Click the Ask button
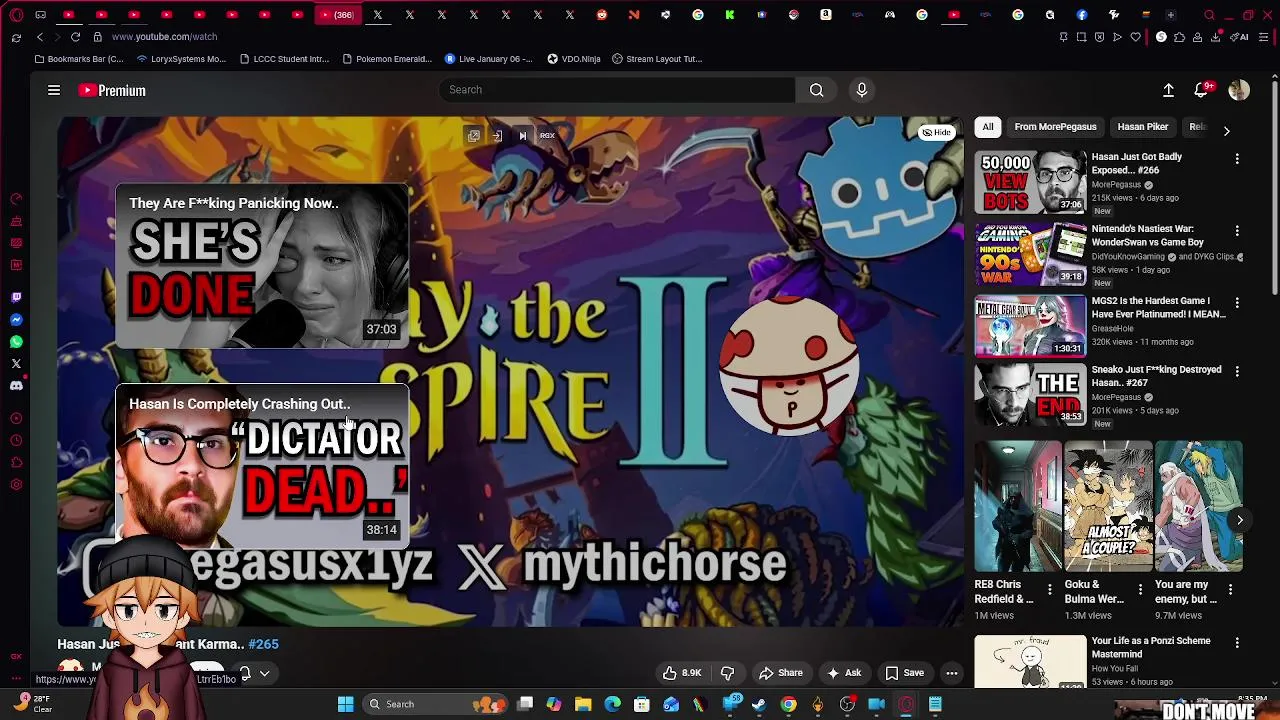Screen dimensions: 1280x720 coord(843,673)
